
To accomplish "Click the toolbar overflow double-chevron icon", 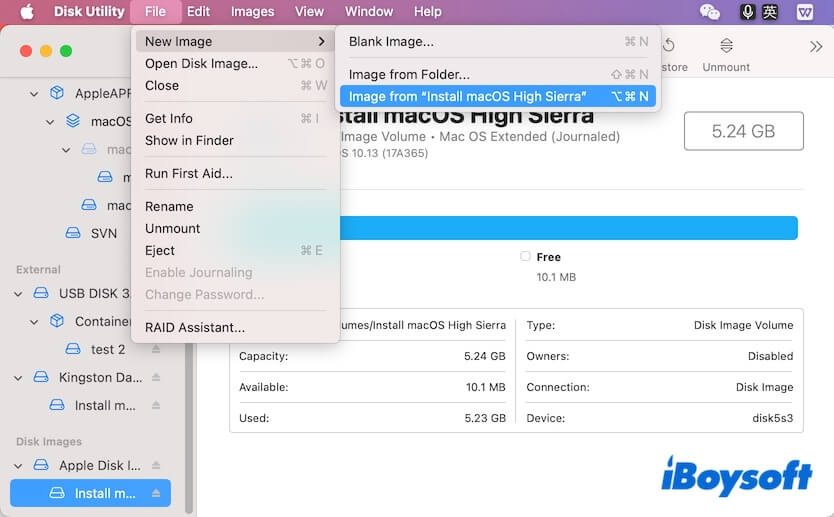I will coord(815,46).
